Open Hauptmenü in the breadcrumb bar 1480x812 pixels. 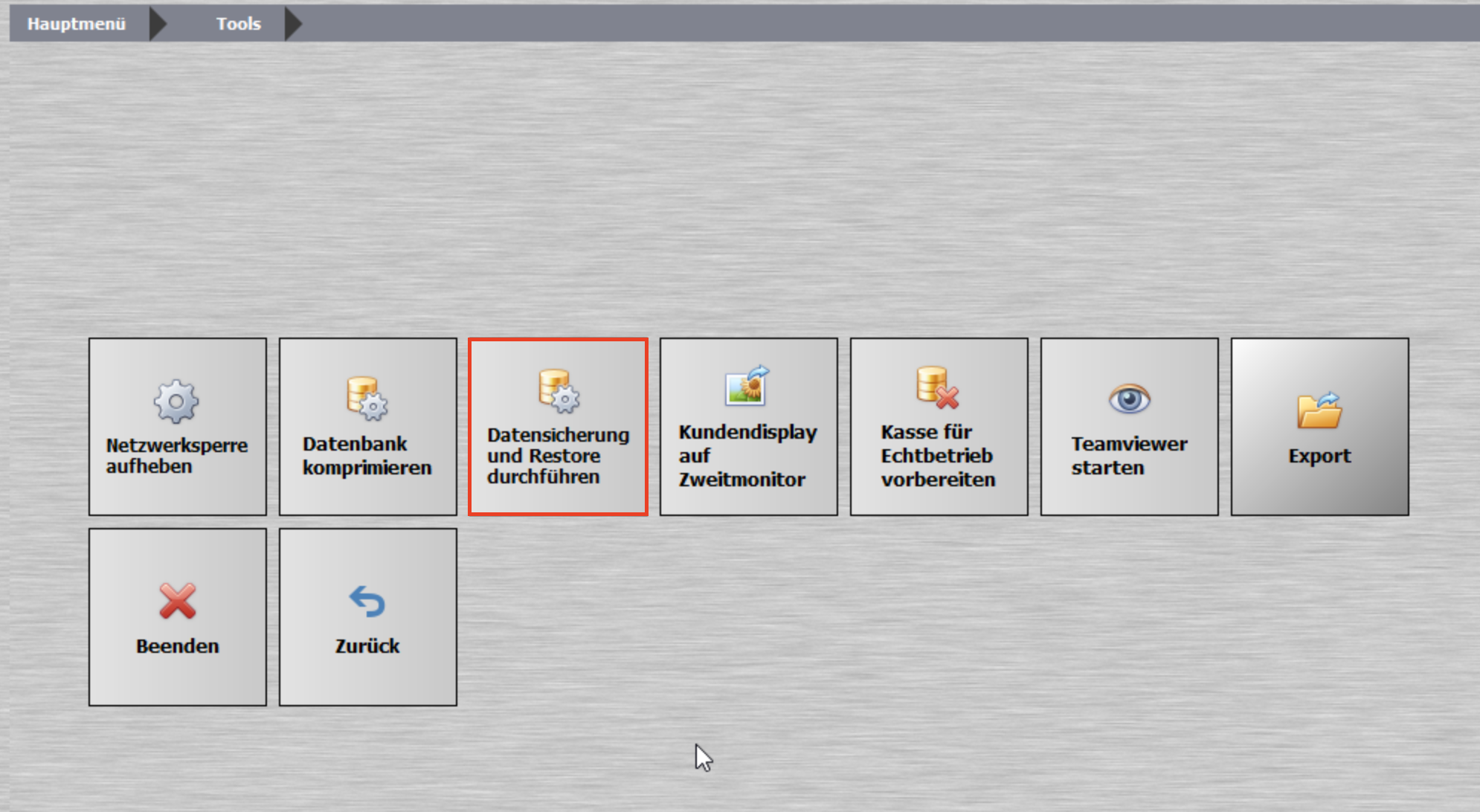tap(77, 24)
